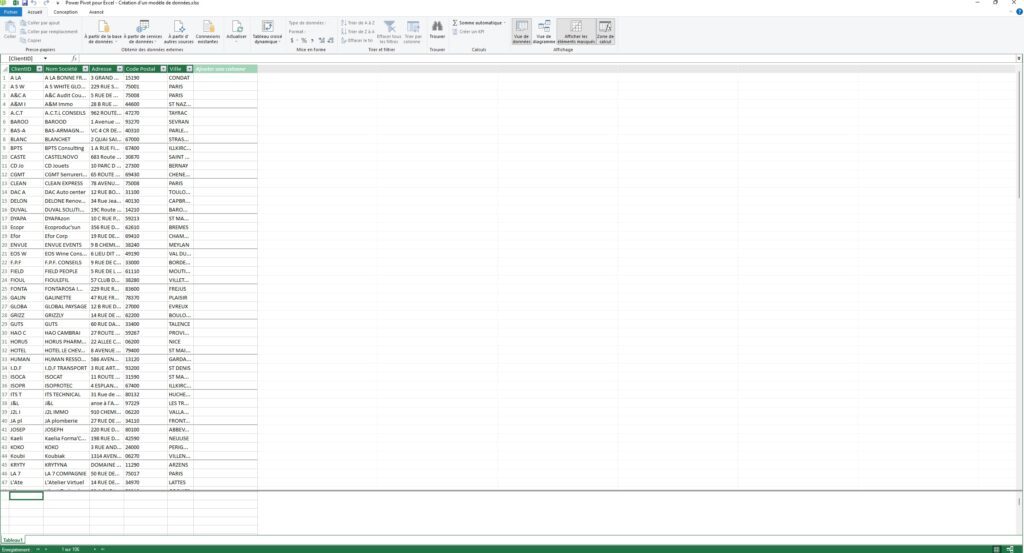Image resolution: width=1024 pixels, height=553 pixels.
Task: Click Effacer le tri
Action: point(357,40)
